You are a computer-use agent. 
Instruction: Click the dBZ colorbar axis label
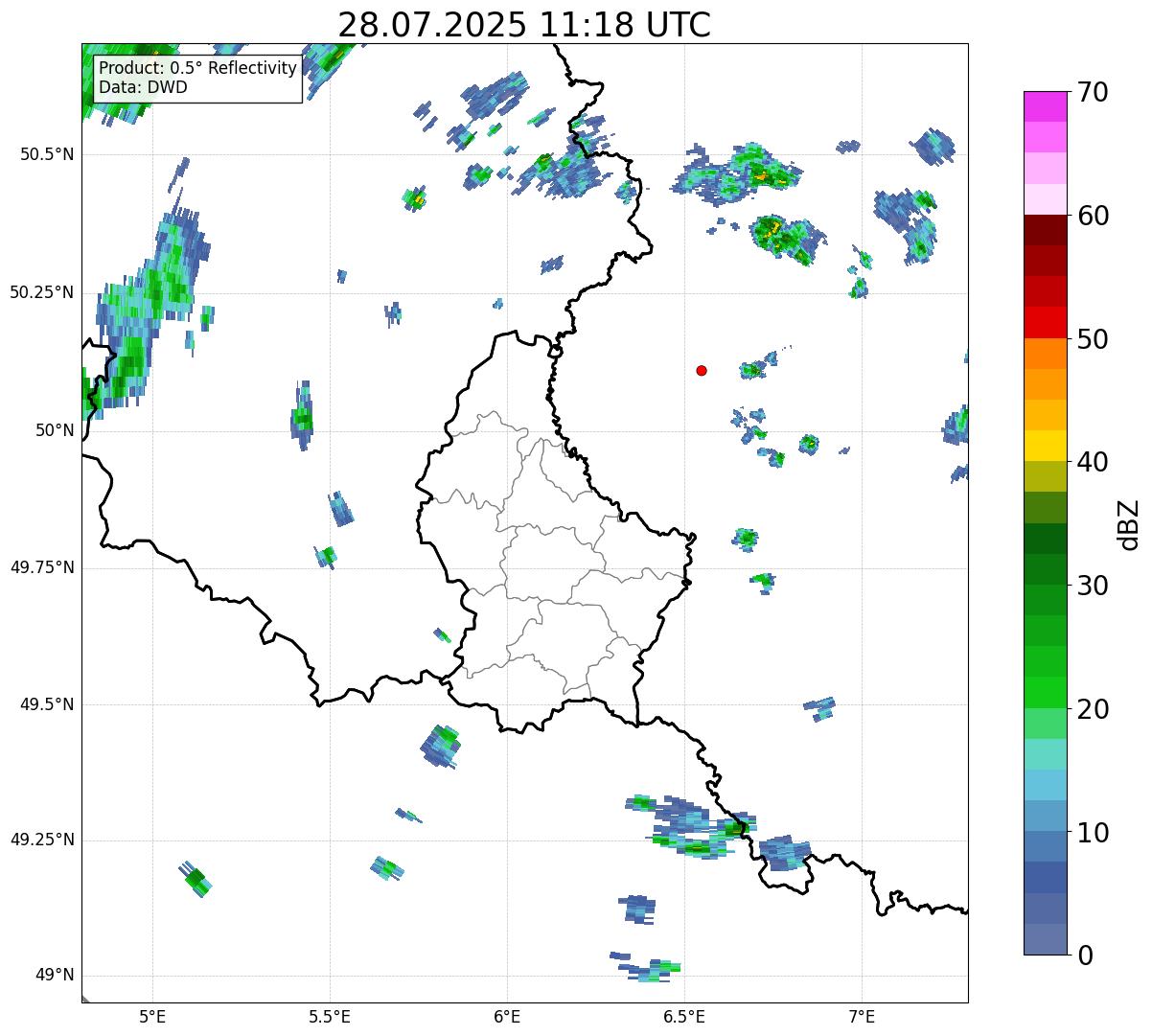point(1129,524)
